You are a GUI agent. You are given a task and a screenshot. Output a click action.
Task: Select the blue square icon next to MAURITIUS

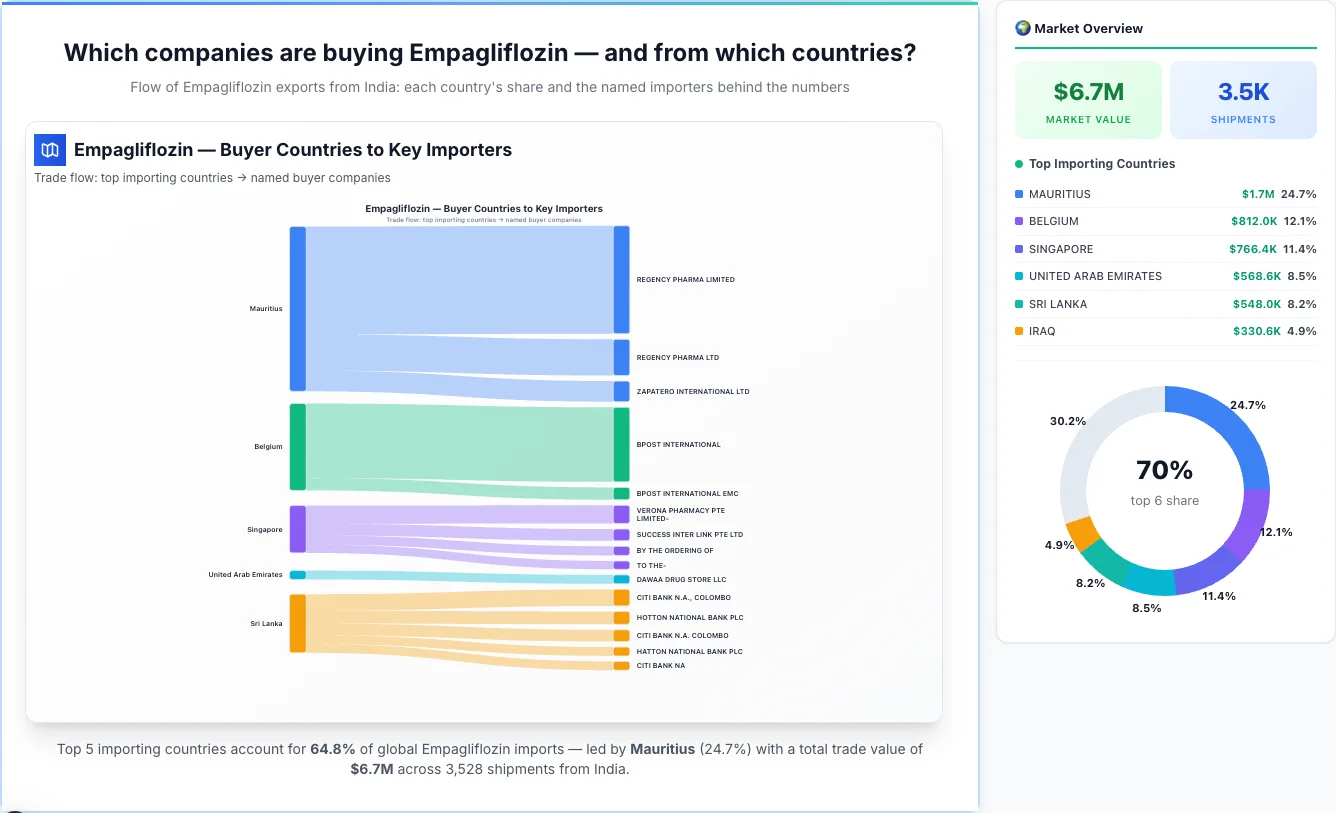point(1018,194)
